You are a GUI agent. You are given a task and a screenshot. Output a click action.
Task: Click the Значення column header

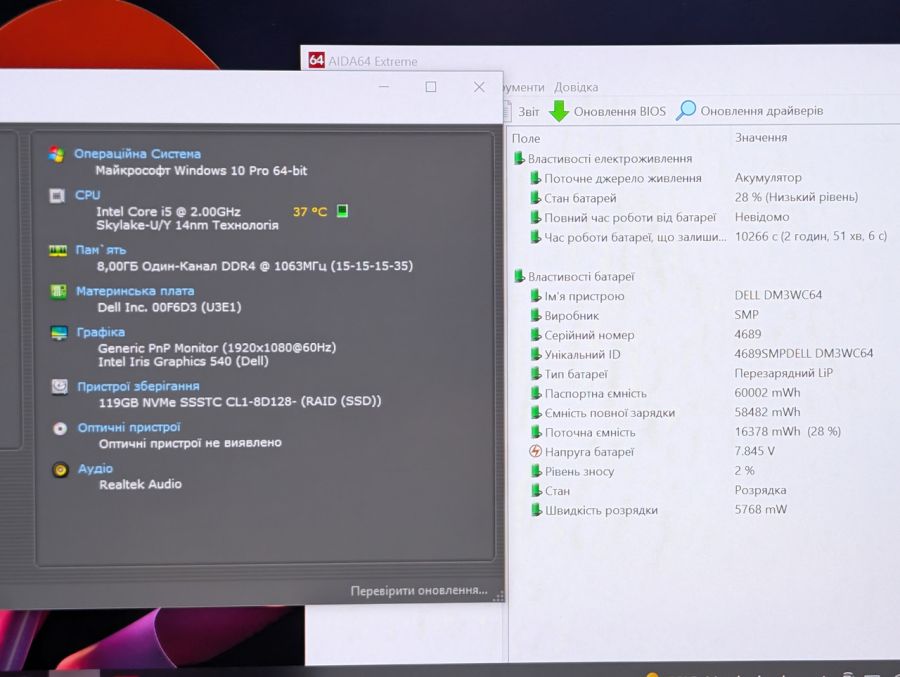[x=761, y=138]
